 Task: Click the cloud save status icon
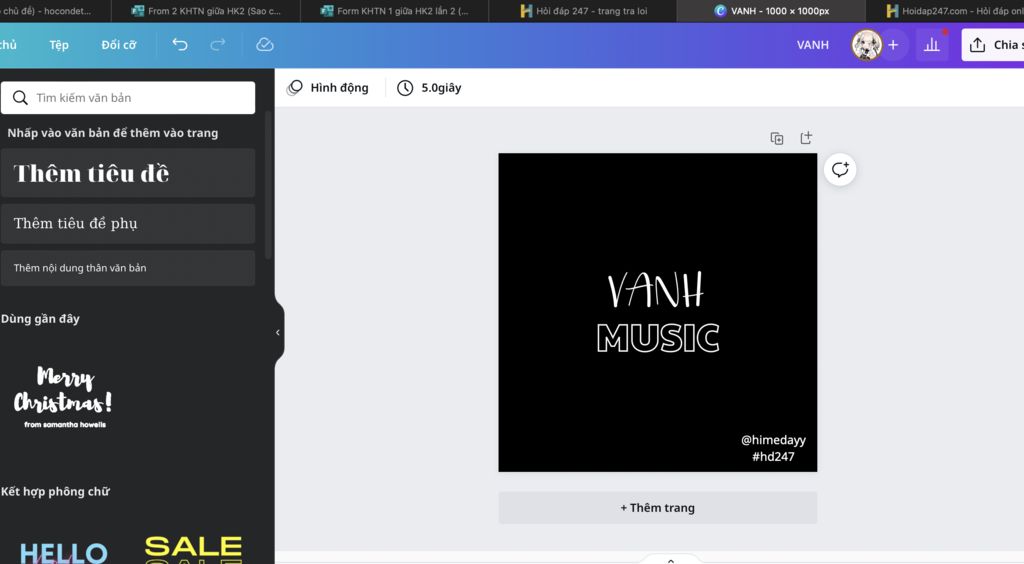pos(264,44)
